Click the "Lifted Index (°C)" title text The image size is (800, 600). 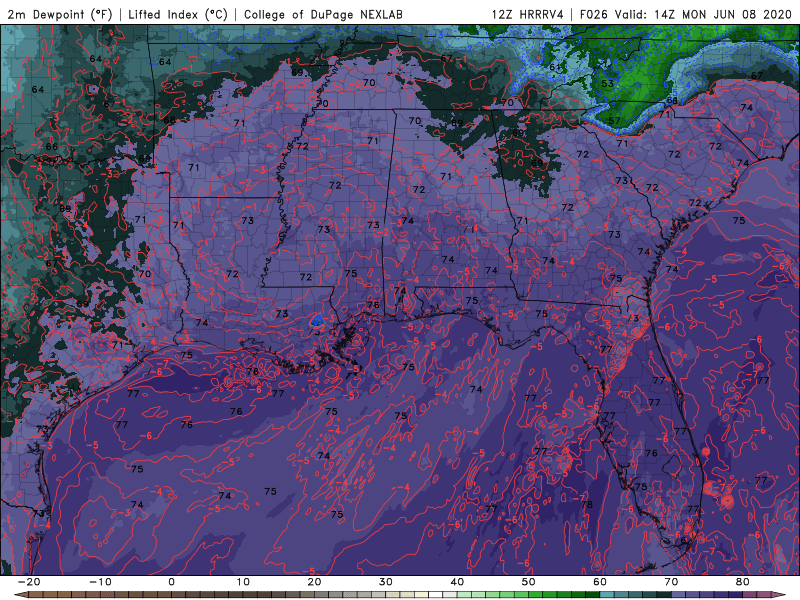(178, 14)
